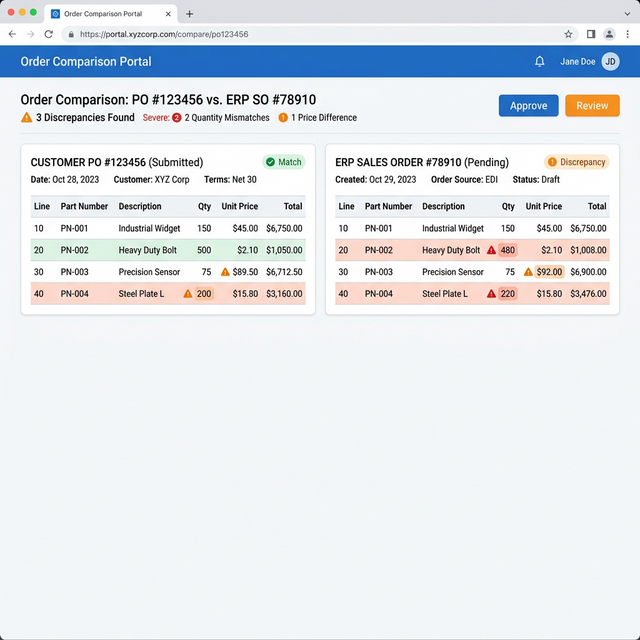Screen dimensions: 640x640
Task: Click highlighted quantity 220 in ERP order
Action: 508,293
